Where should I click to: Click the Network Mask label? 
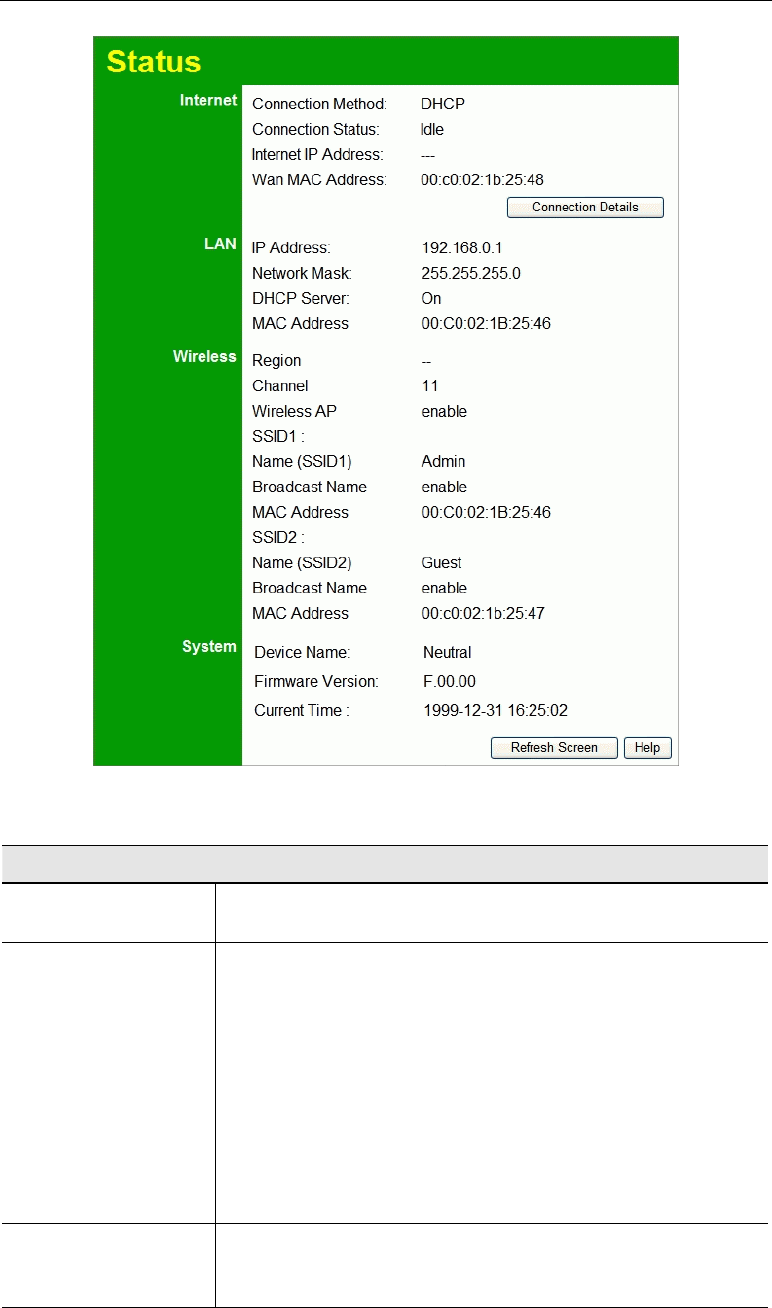pyautogui.click(x=302, y=273)
